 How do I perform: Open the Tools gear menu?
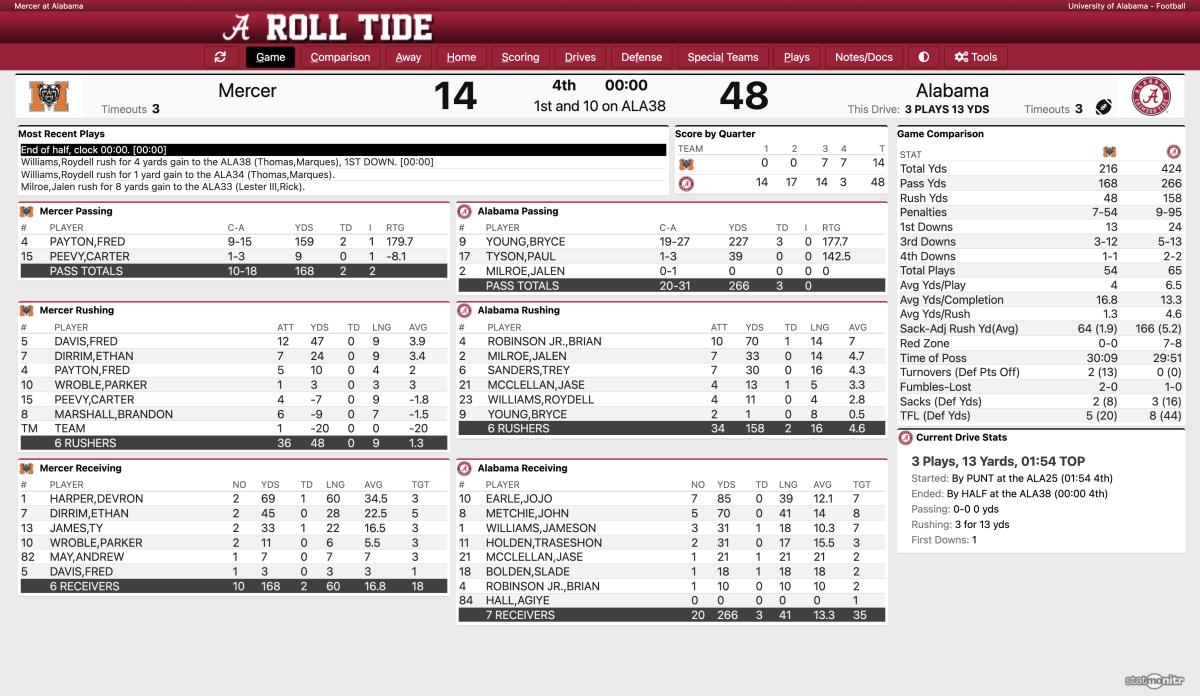976,57
